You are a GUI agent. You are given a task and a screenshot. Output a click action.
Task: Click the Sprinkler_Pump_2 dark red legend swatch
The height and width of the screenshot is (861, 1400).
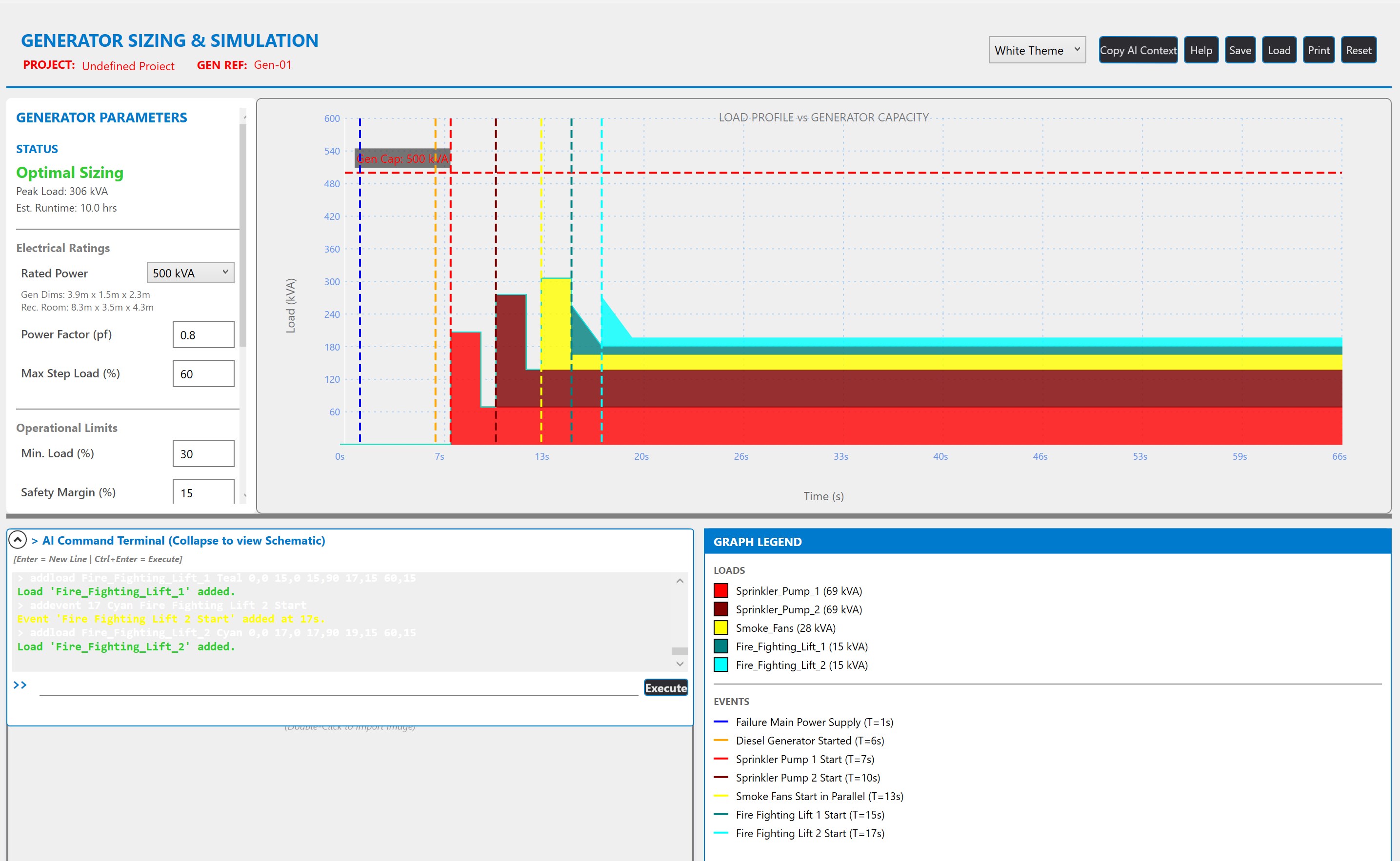point(720,609)
